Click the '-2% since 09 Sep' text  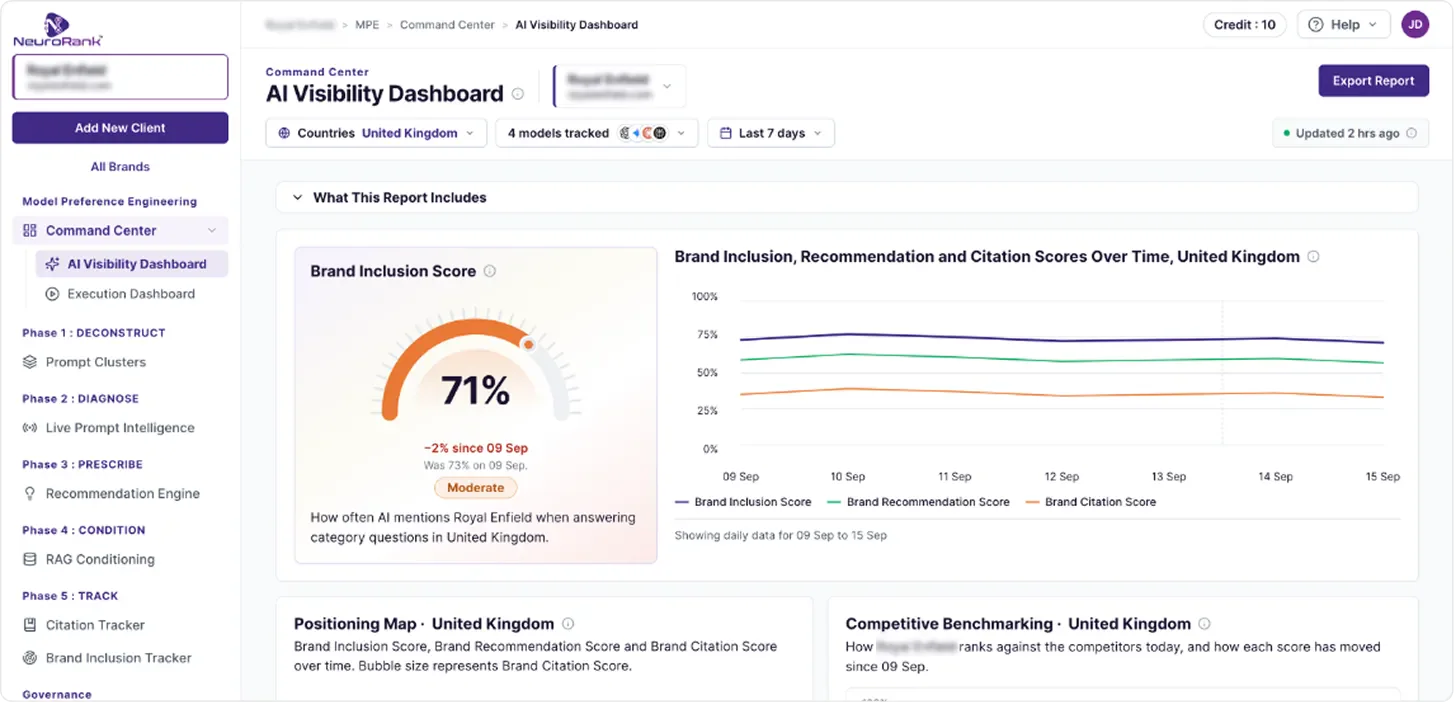[476, 448]
